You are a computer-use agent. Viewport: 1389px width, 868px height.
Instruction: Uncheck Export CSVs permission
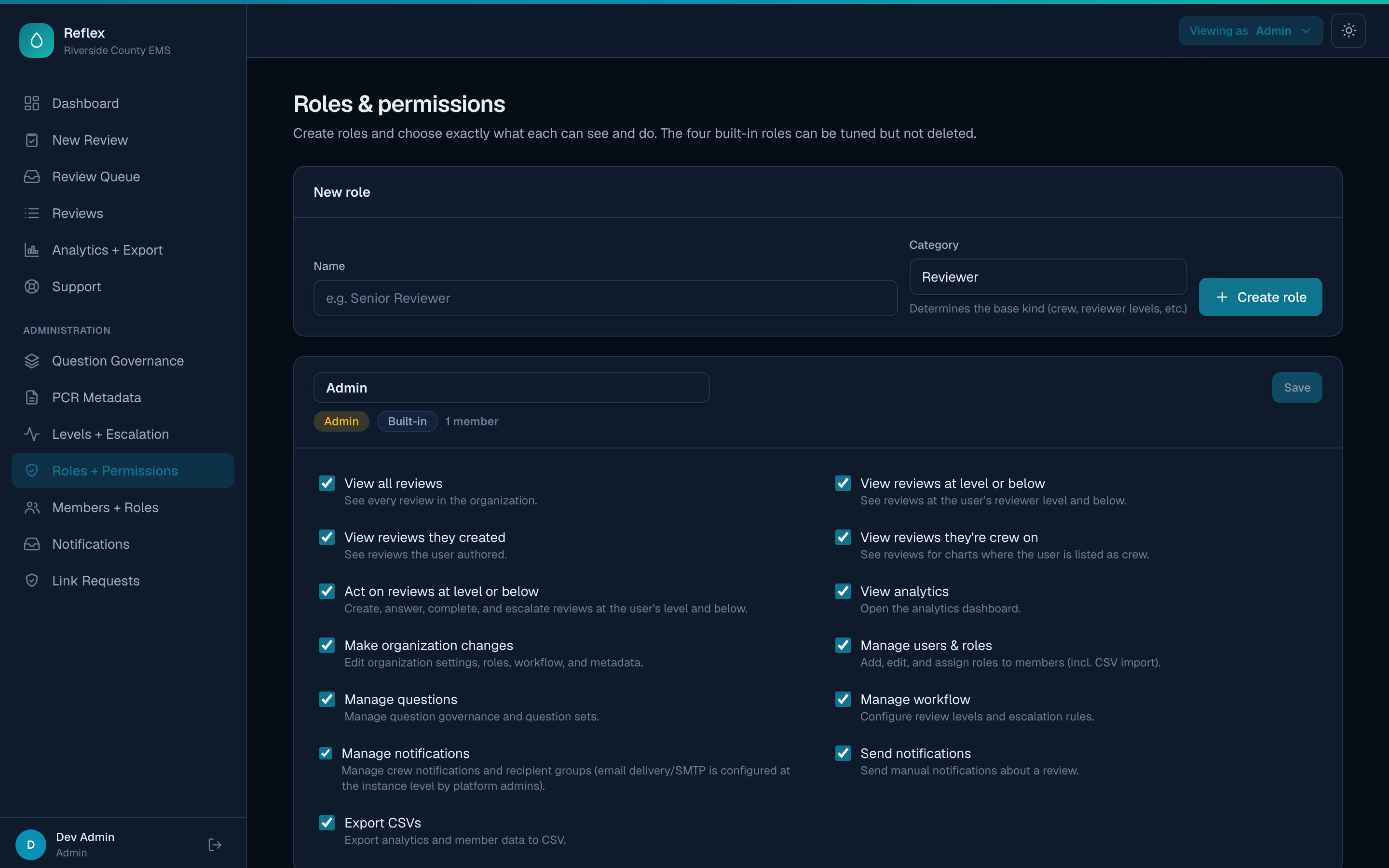point(327,823)
